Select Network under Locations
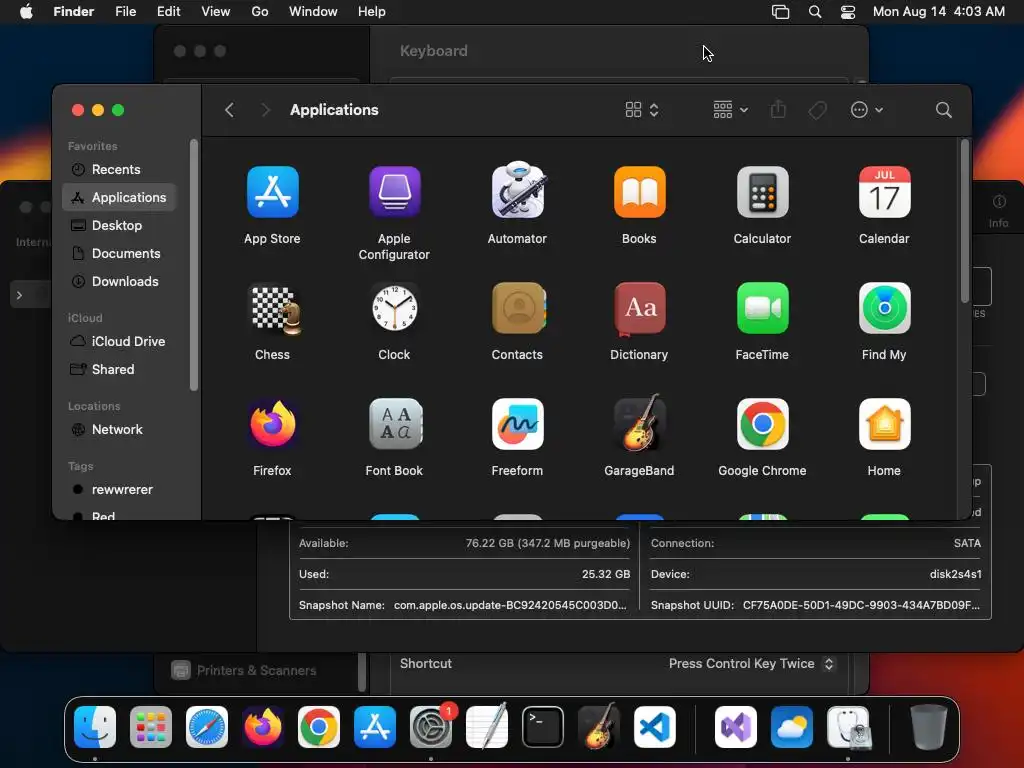 pyautogui.click(x=119, y=430)
